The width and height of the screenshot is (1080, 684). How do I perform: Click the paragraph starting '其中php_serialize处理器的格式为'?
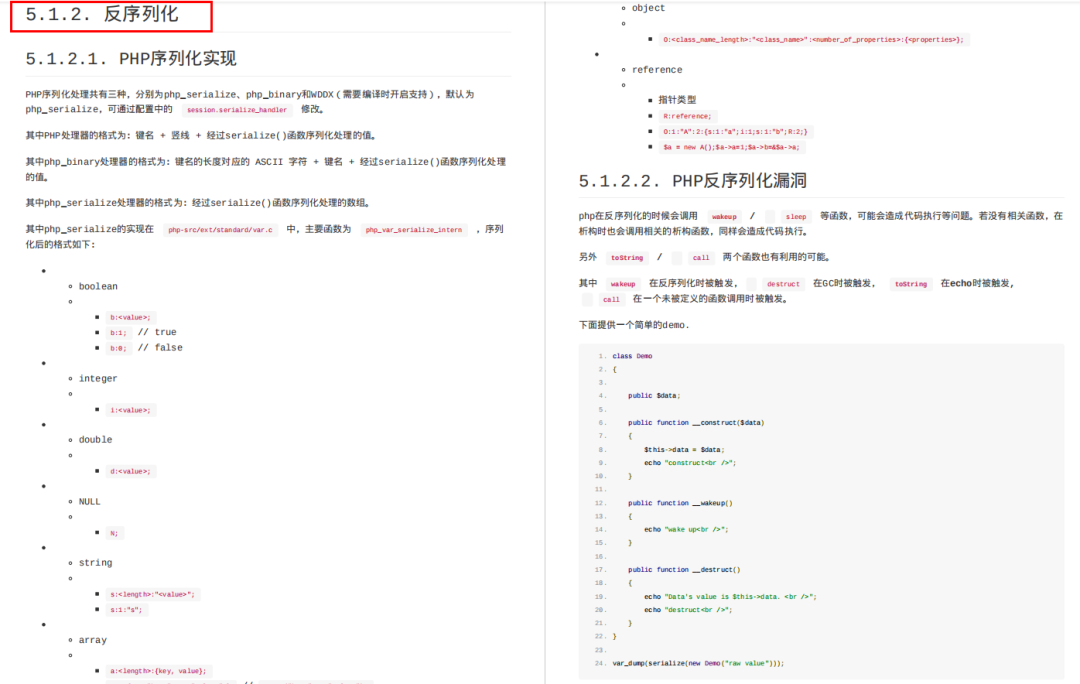pyautogui.click(x=200, y=203)
